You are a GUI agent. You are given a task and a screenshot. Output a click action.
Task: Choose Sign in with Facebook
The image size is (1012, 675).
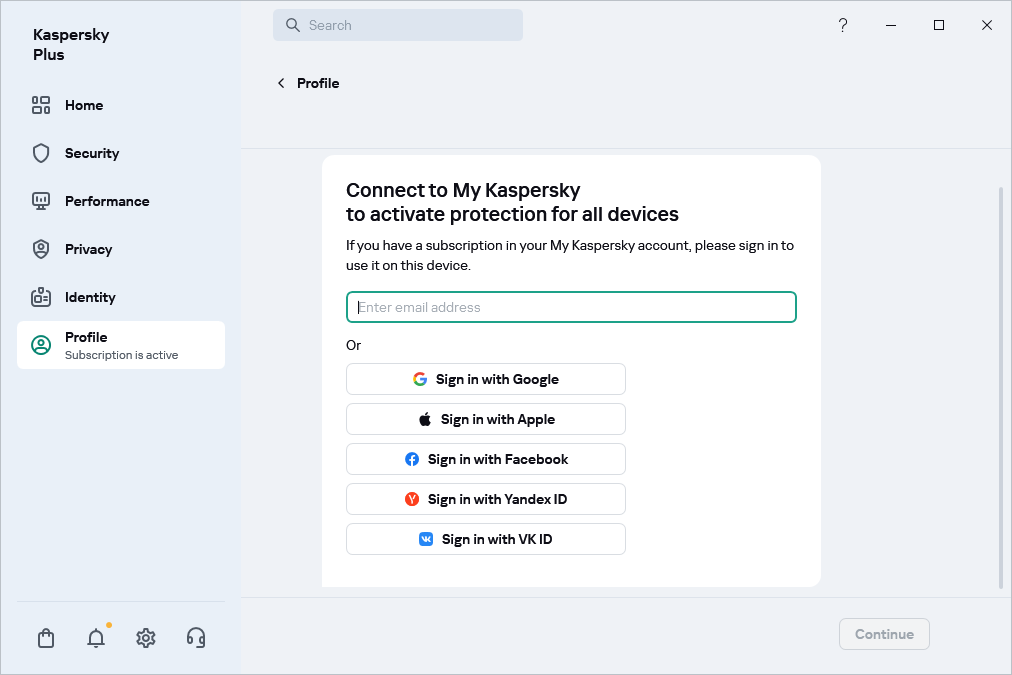coord(486,459)
